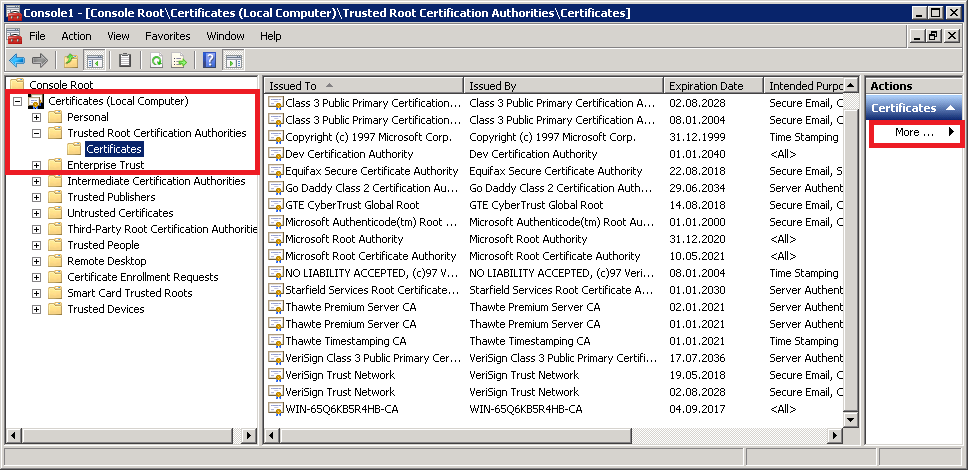The width and height of the screenshot is (968, 470).
Task: Open Help via the blue question mark icon
Action: point(210,61)
